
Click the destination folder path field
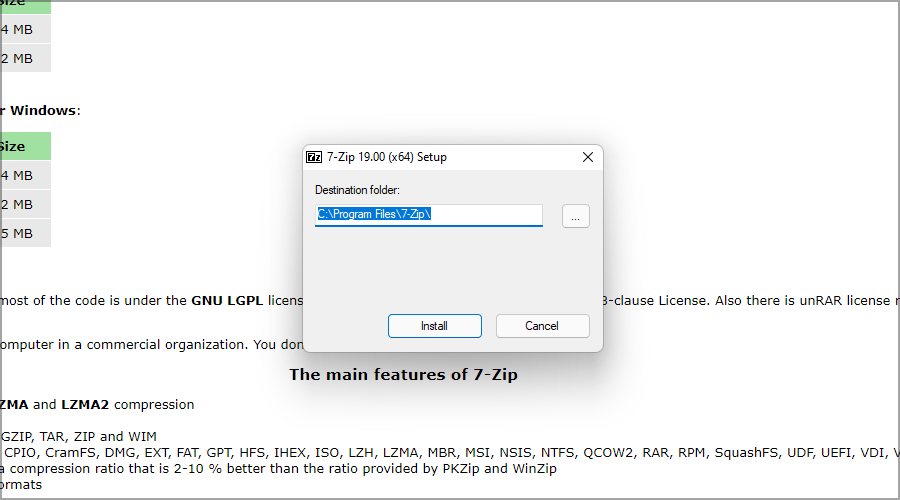428,214
